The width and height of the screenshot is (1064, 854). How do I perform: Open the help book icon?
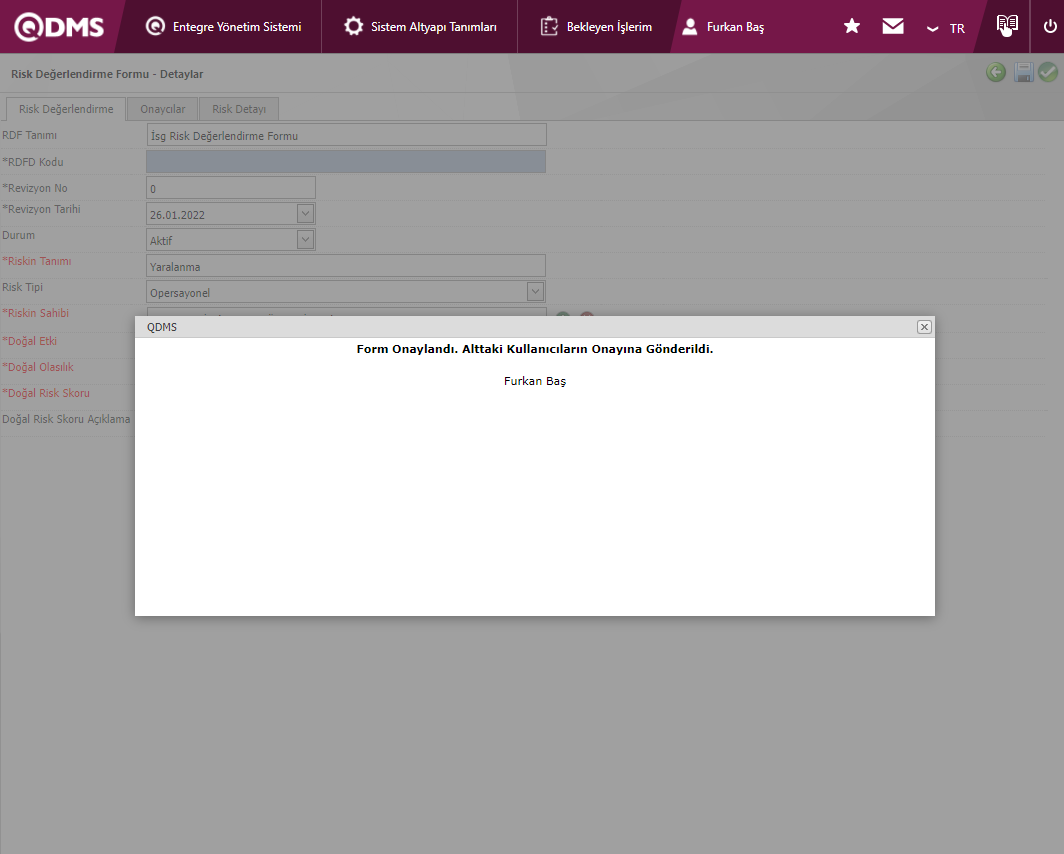[x=1007, y=25]
